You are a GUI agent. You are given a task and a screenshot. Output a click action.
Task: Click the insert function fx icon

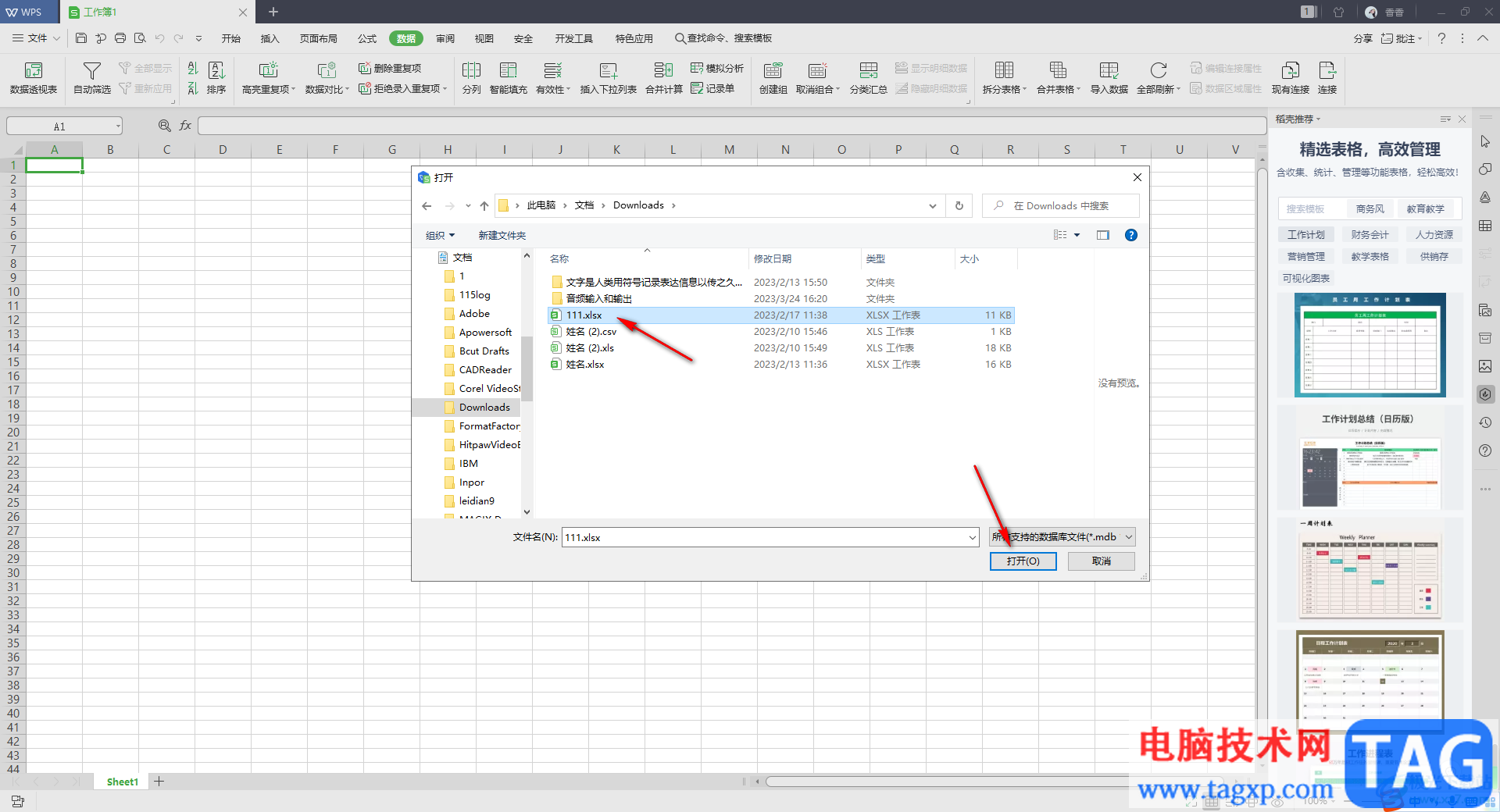click(186, 126)
